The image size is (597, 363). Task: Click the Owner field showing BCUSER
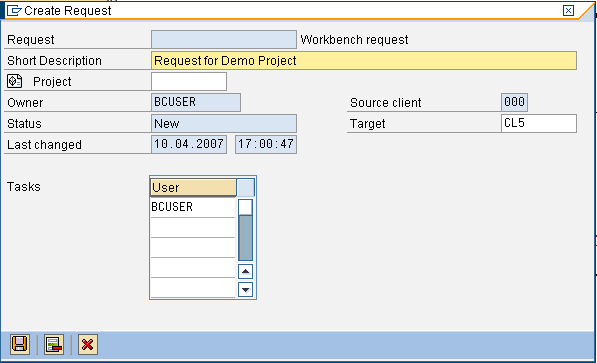click(x=196, y=102)
